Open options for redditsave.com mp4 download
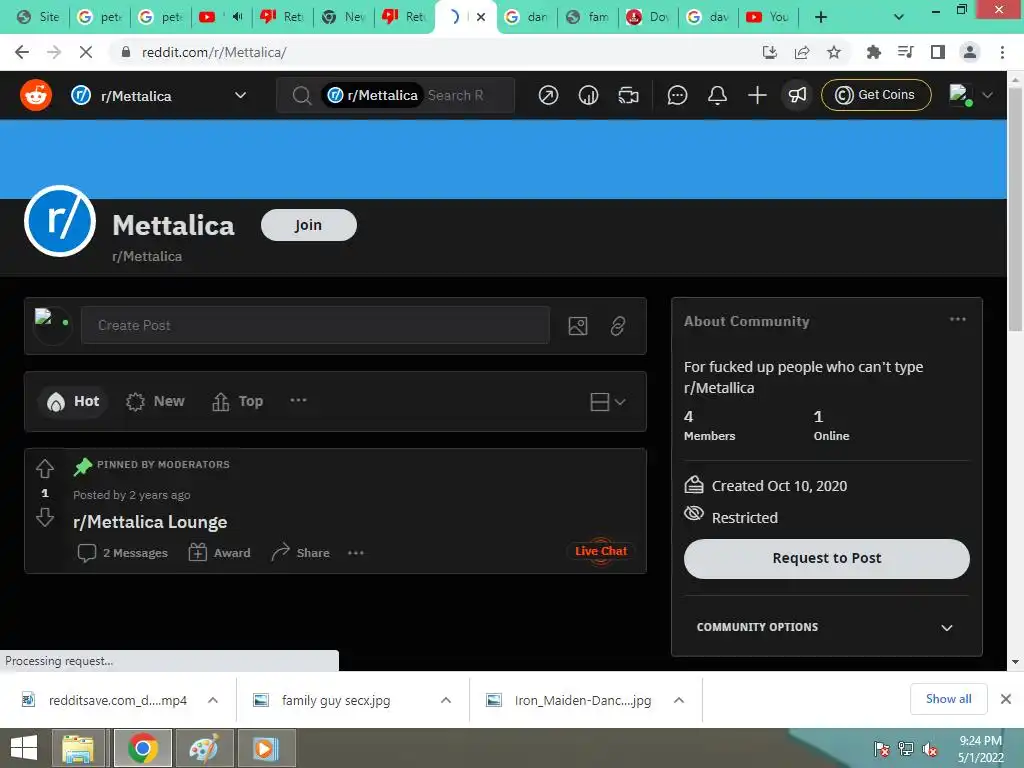Image resolution: width=1024 pixels, height=768 pixels. click(x=213, y=700)
